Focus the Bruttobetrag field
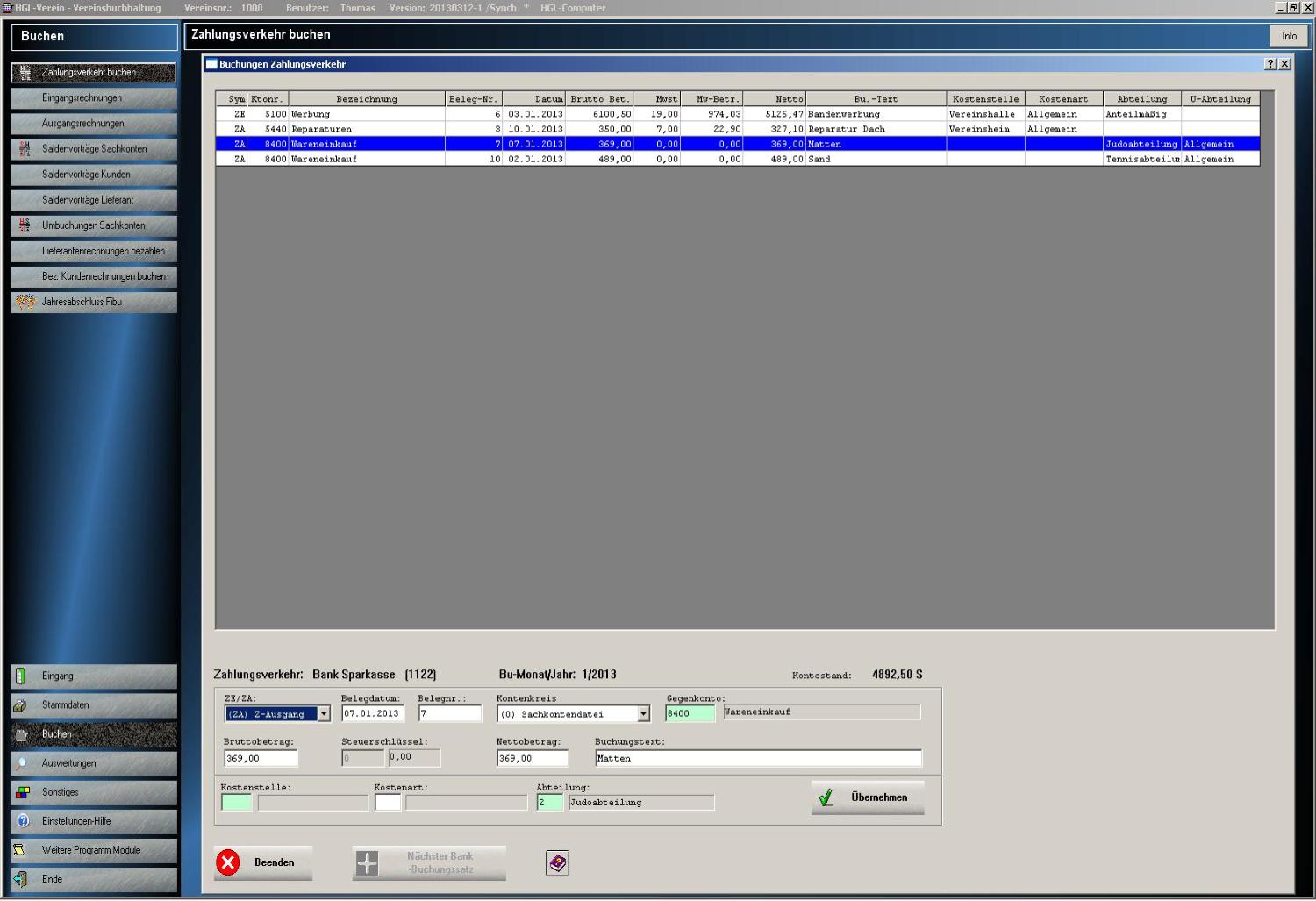The height and width of the screenshot is (901, 1316). click(261, 758)
